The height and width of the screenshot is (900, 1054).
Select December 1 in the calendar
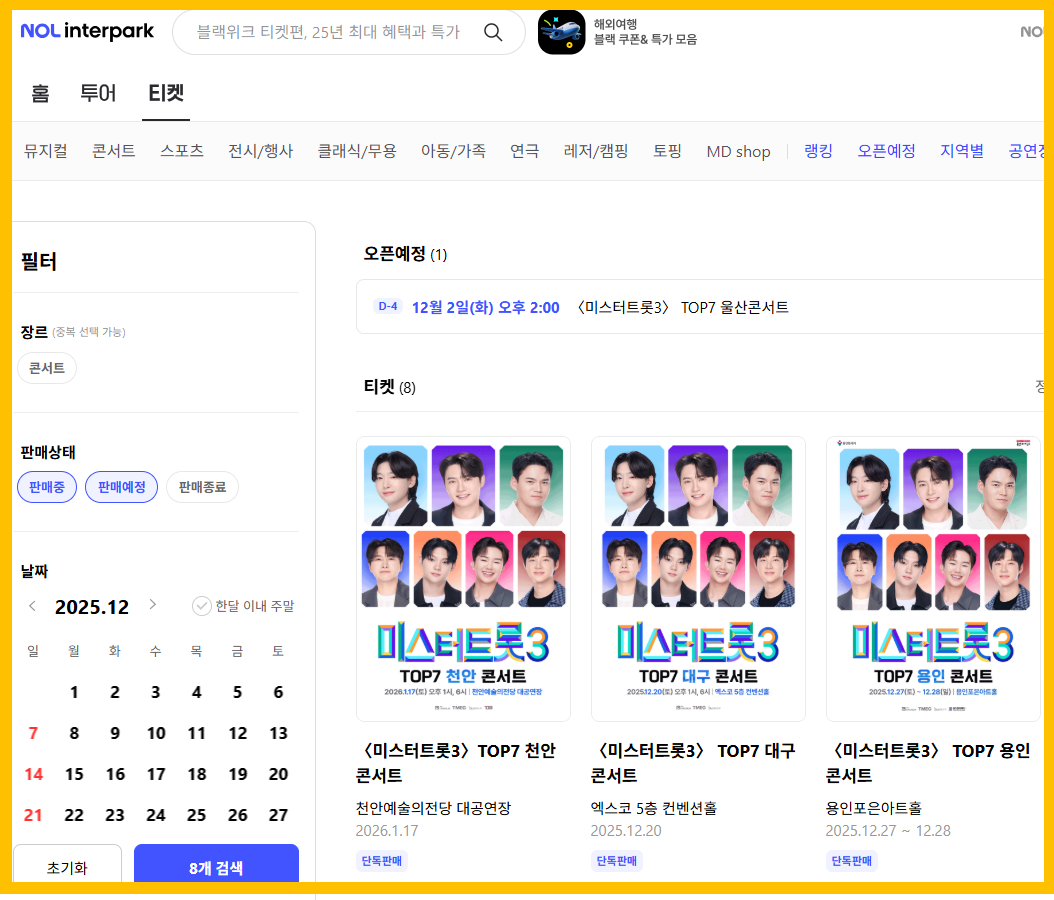(x=74, y=692)
